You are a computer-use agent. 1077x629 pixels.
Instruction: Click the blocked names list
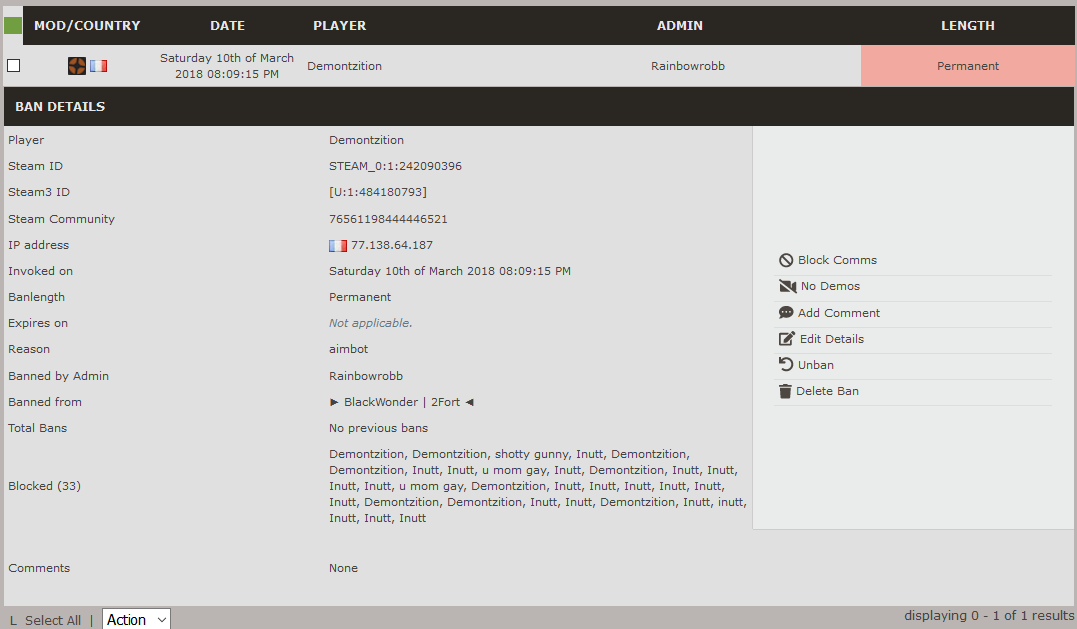click(x=538, y=486)
